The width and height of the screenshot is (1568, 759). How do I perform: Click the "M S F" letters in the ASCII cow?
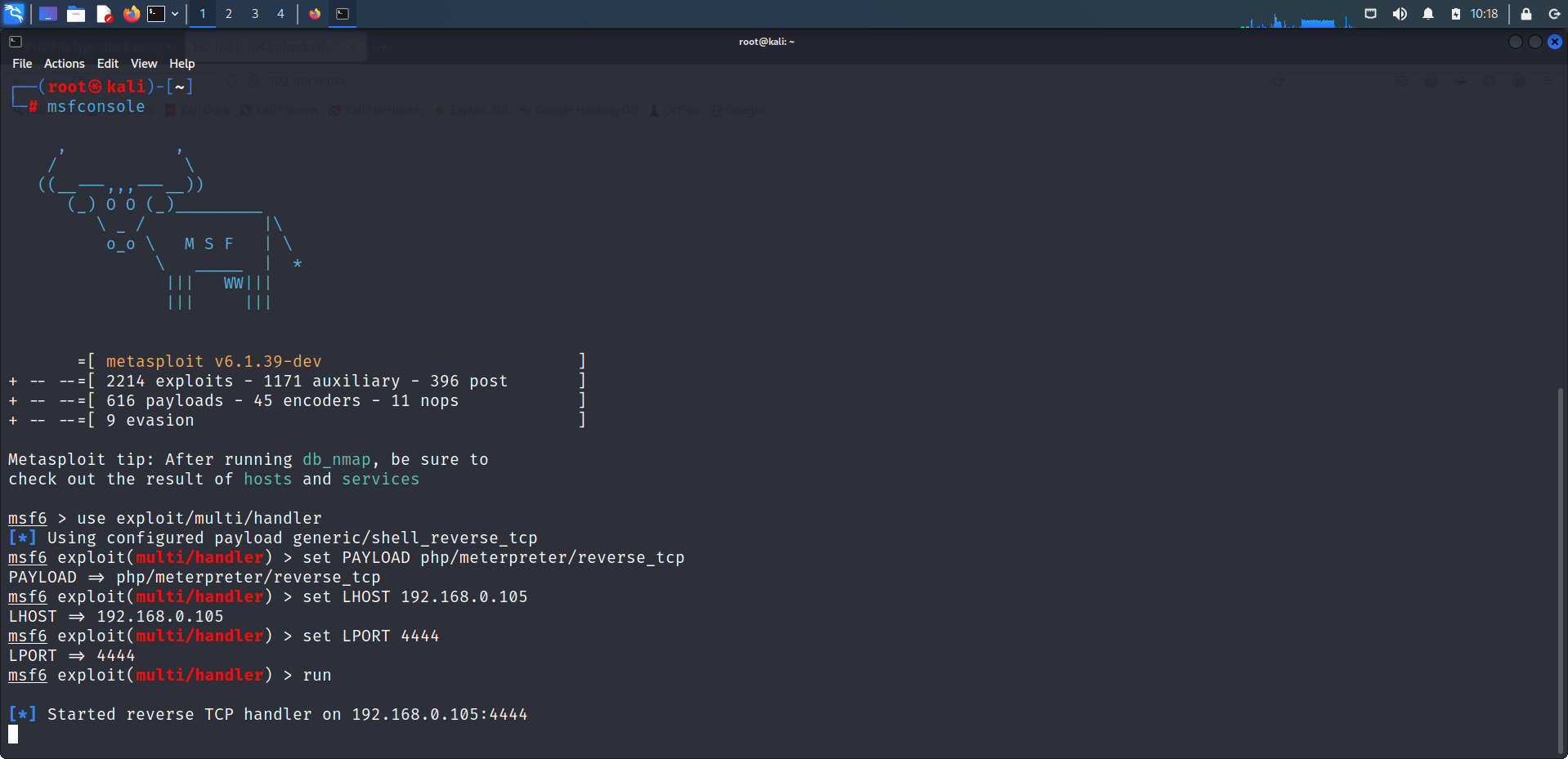(209, 243)
